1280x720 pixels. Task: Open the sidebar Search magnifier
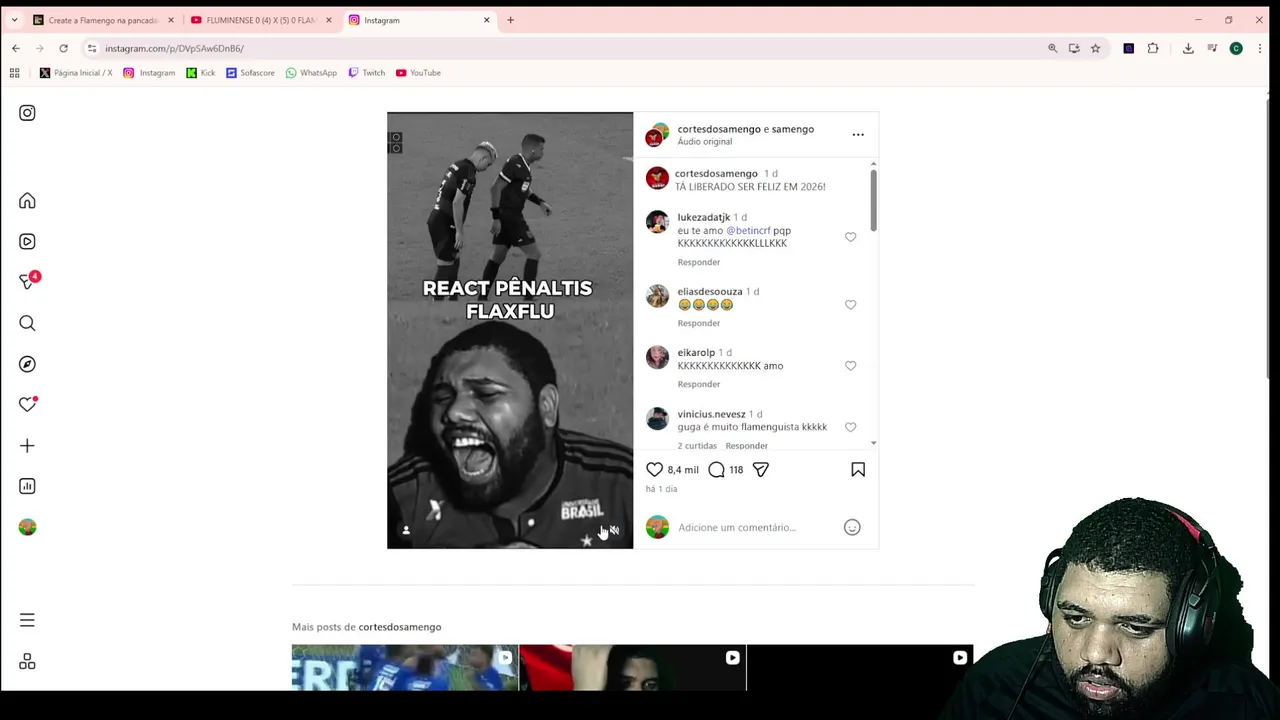click(x=27, y=323)
